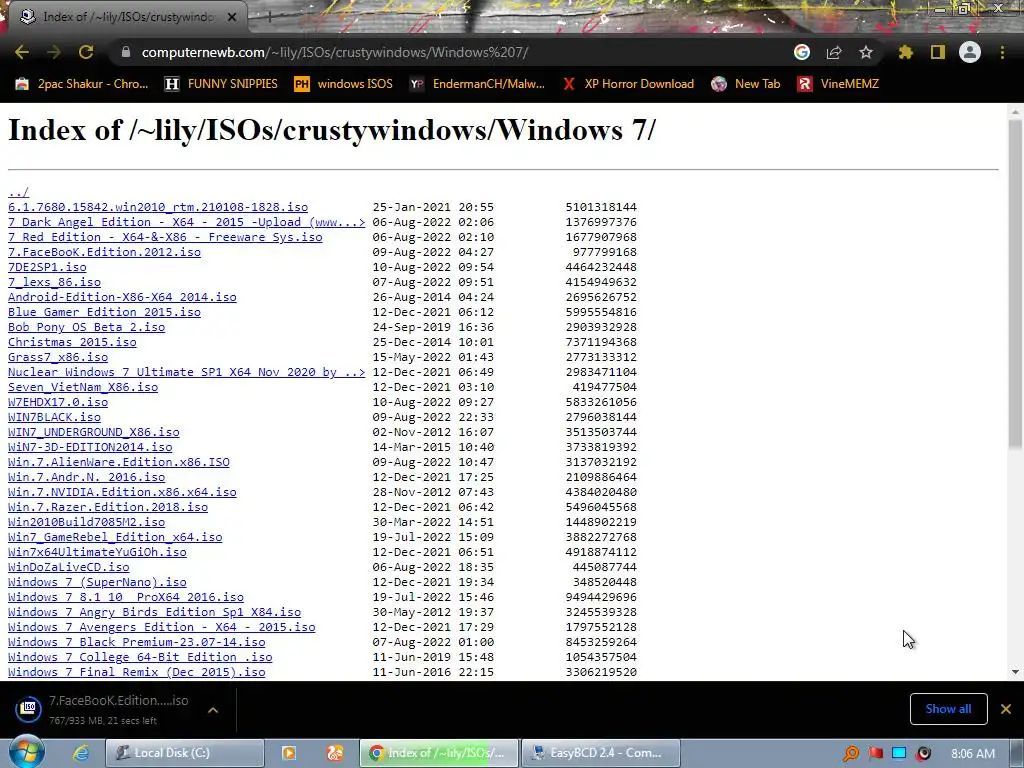Download Windows 7 Final Remix iso
The image size is (1024, 768).
[x=136, y=672]
